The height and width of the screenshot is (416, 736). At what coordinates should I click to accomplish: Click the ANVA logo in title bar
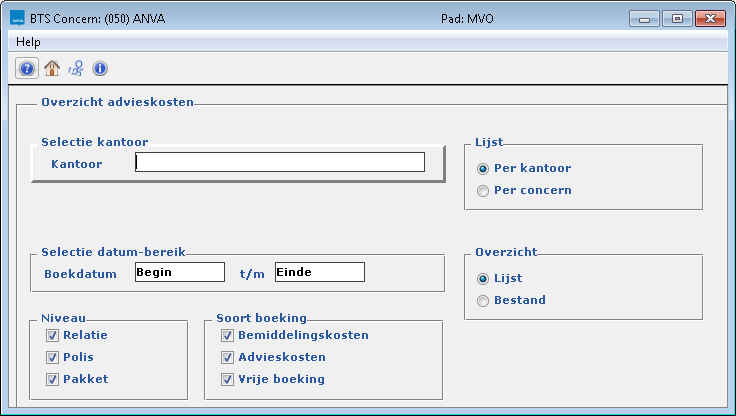17,19
